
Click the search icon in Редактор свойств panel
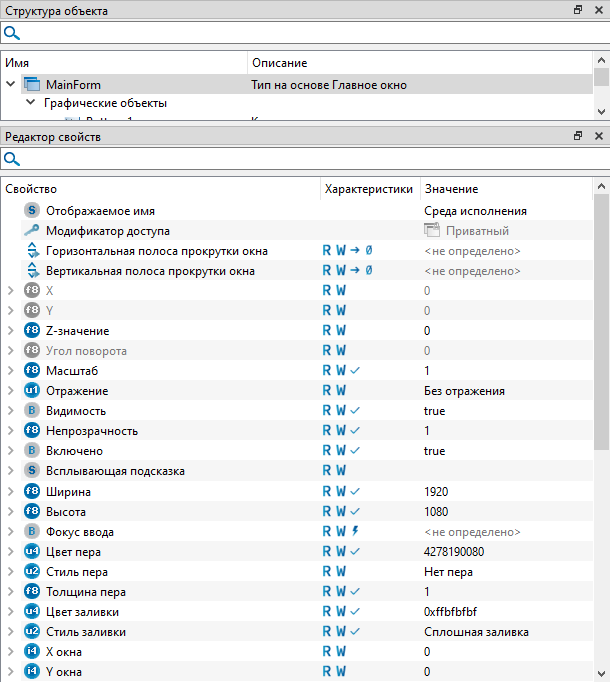click(x=11, y=159)
